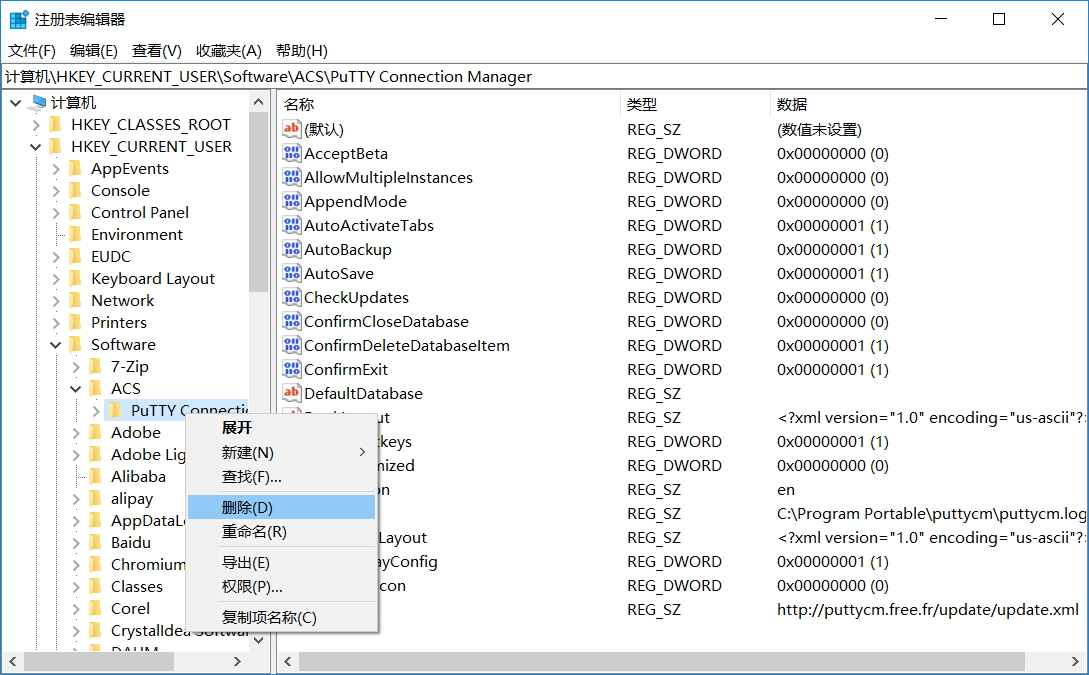Collapse the Software tree node
1089x675 pixels.
pyautogui.click(x=57, y=344)
